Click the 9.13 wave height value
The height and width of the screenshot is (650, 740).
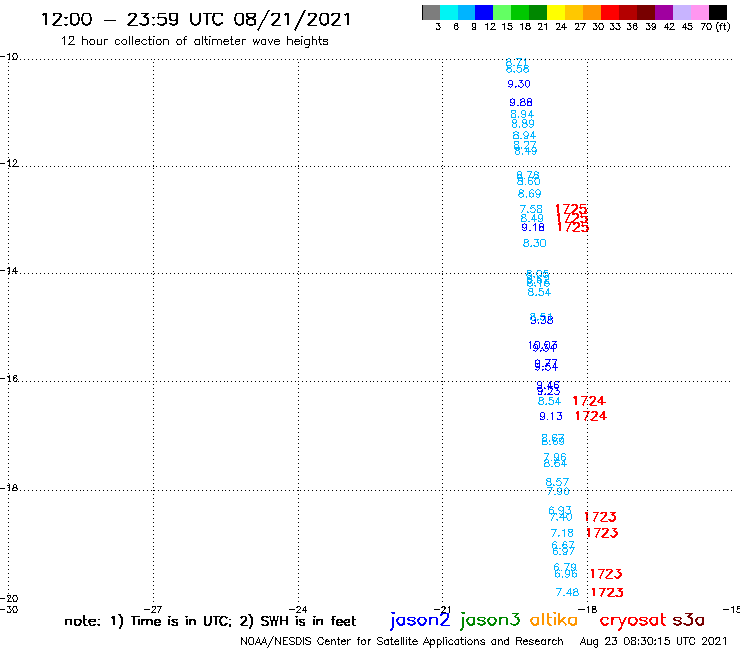551,416
